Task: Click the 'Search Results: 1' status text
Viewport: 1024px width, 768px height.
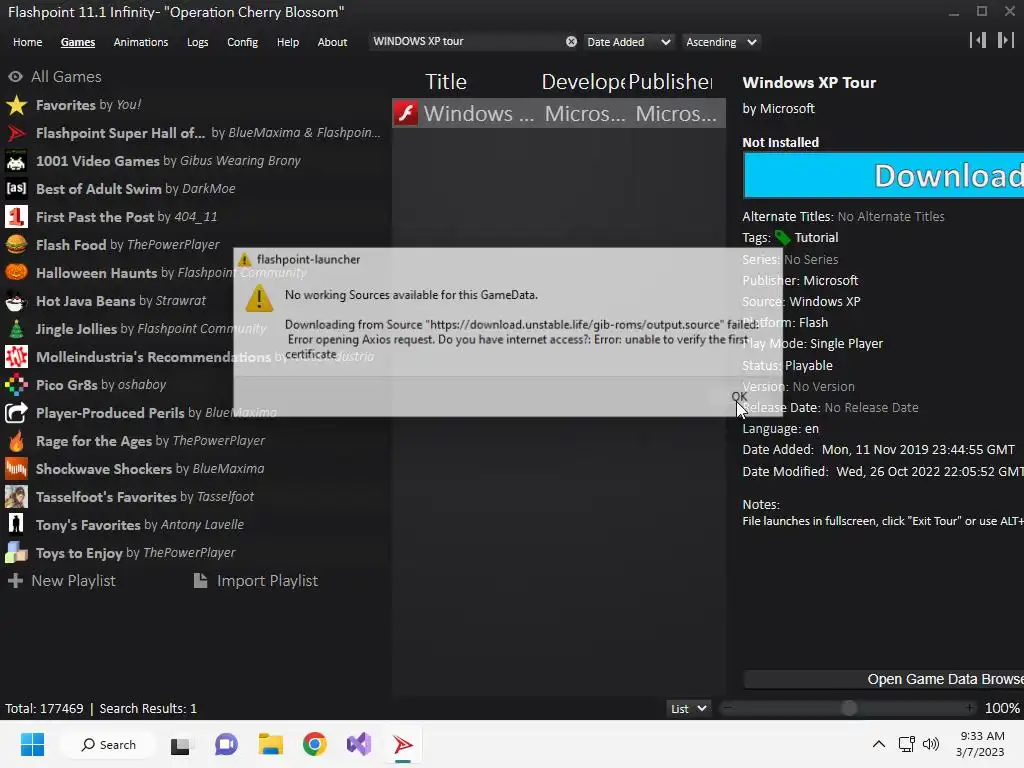Action: pos(148,709)
